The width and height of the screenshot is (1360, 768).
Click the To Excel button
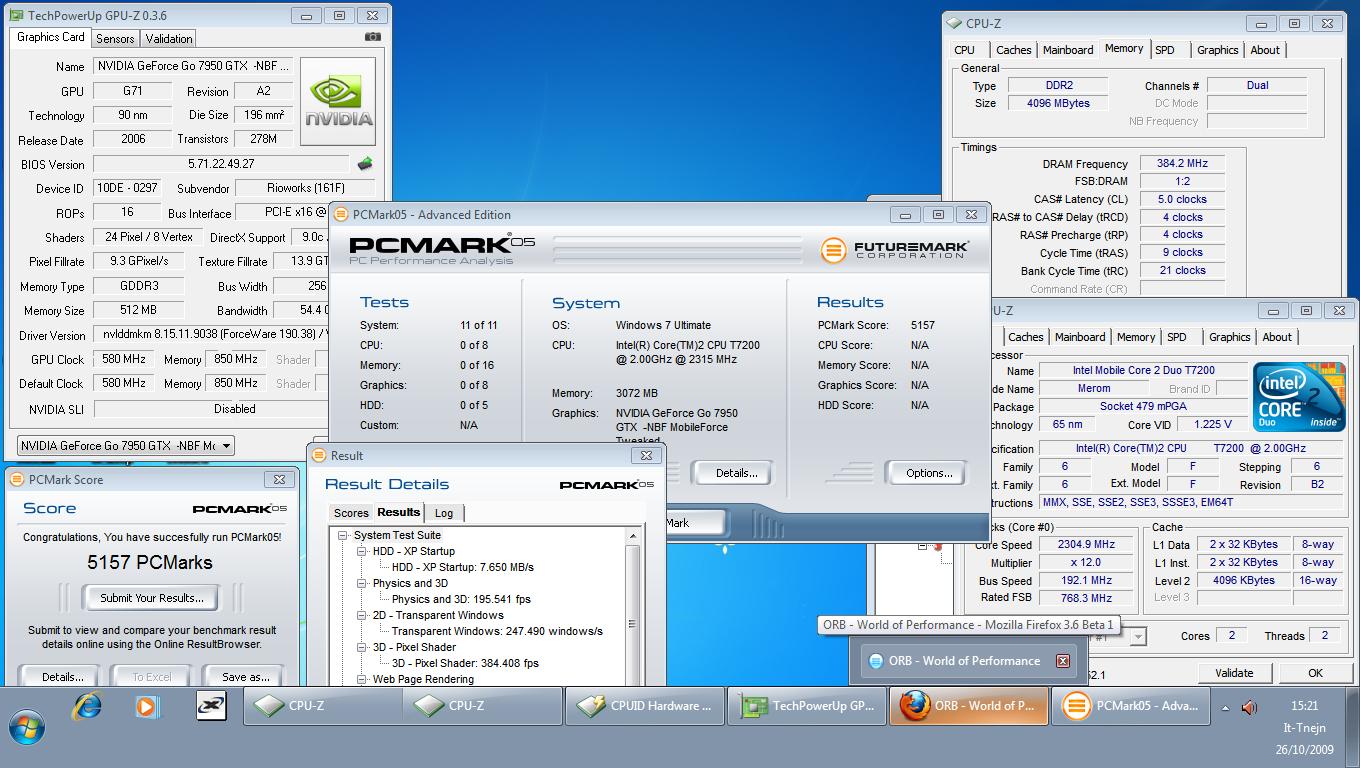point(152,676)
